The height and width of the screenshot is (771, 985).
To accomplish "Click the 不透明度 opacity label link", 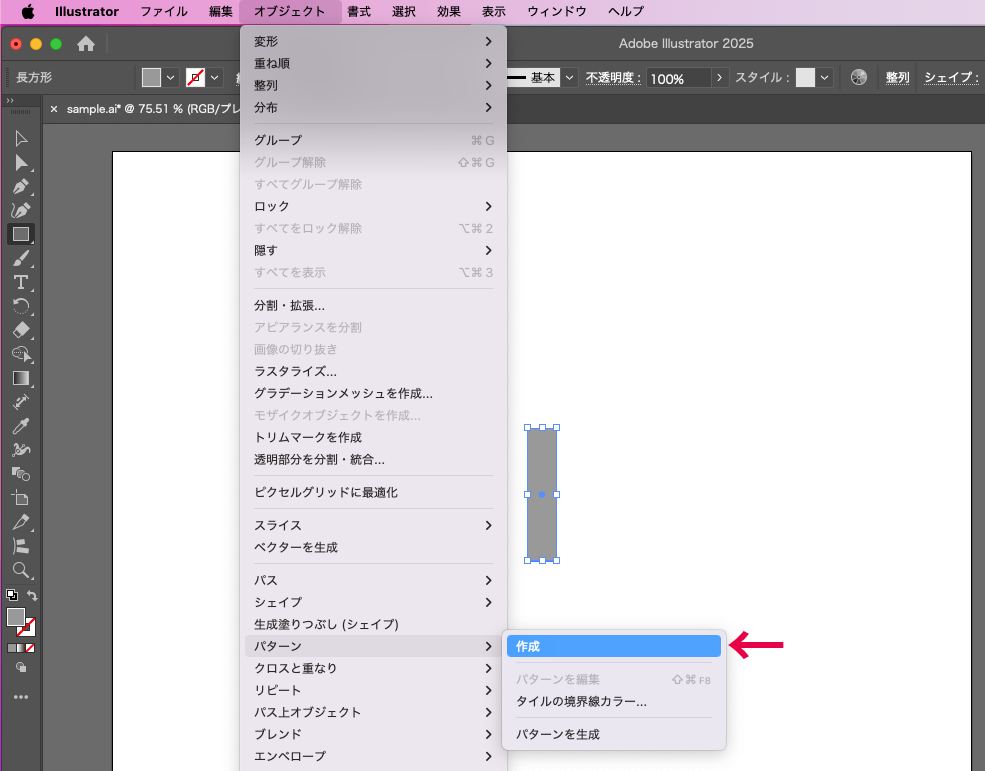I will (612, 77).
